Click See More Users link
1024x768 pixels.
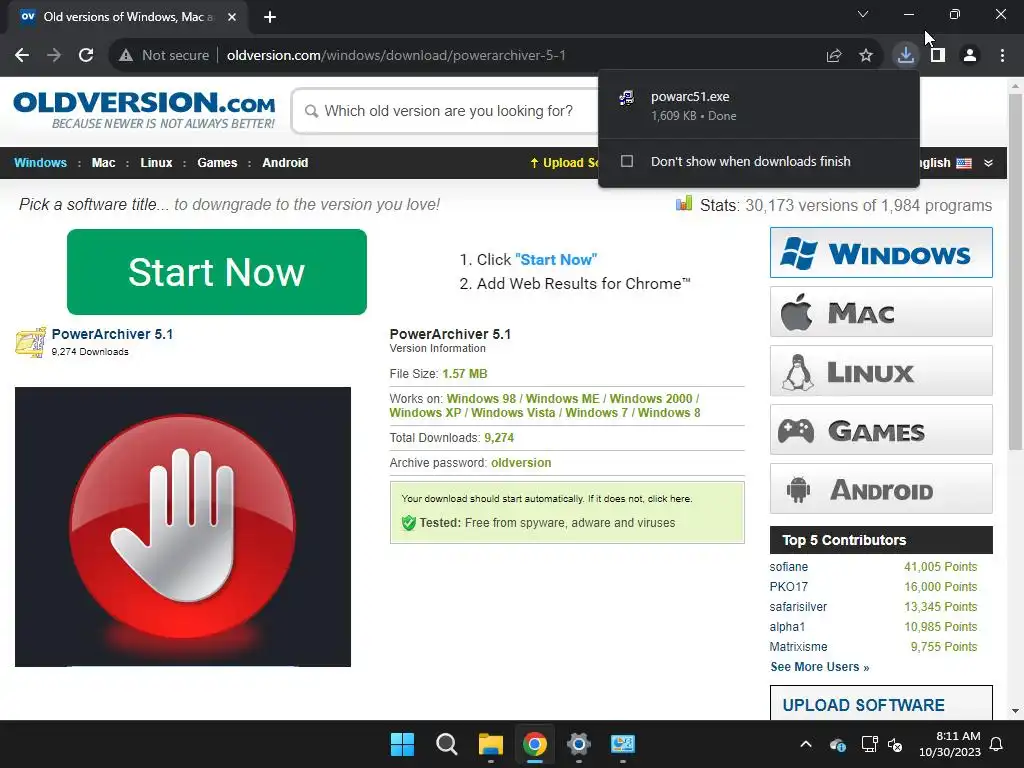[x=820, y=667]
